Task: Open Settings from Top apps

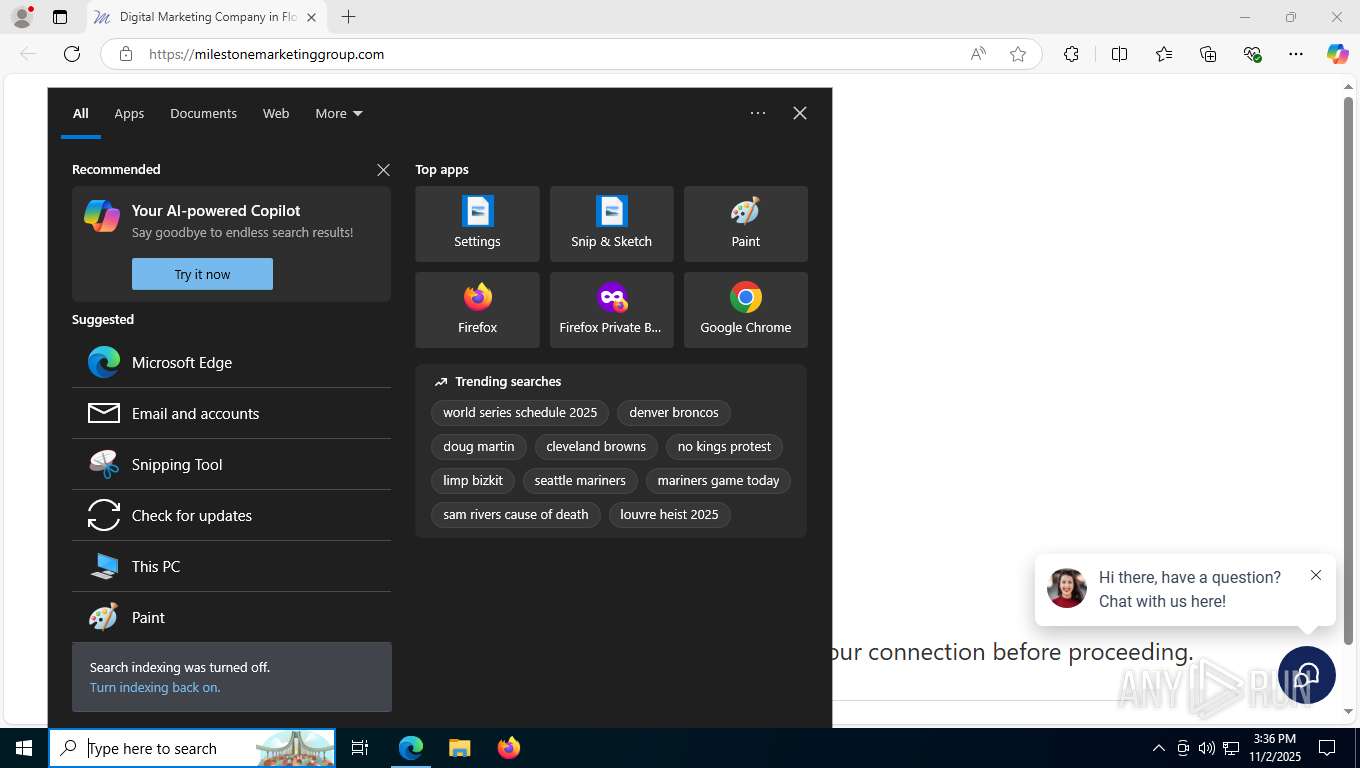Action: 477,224
